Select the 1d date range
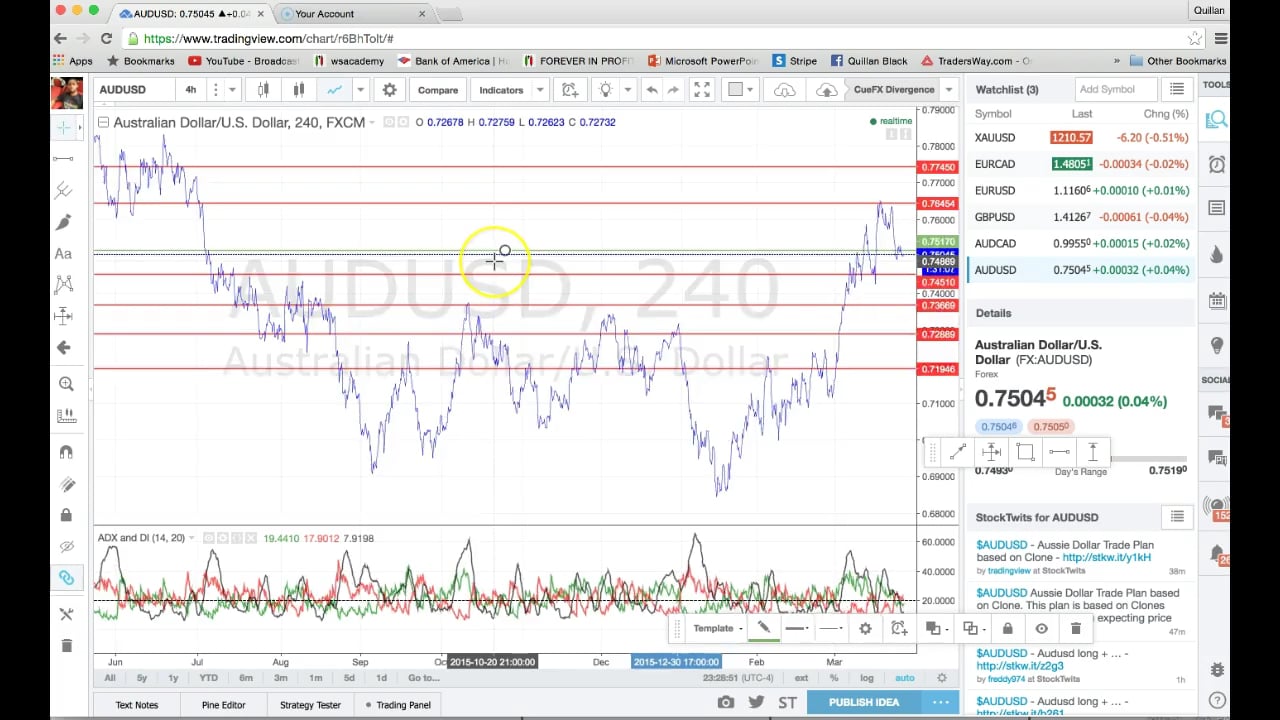Screen dimensions: 1280x720 click(381, 678)
